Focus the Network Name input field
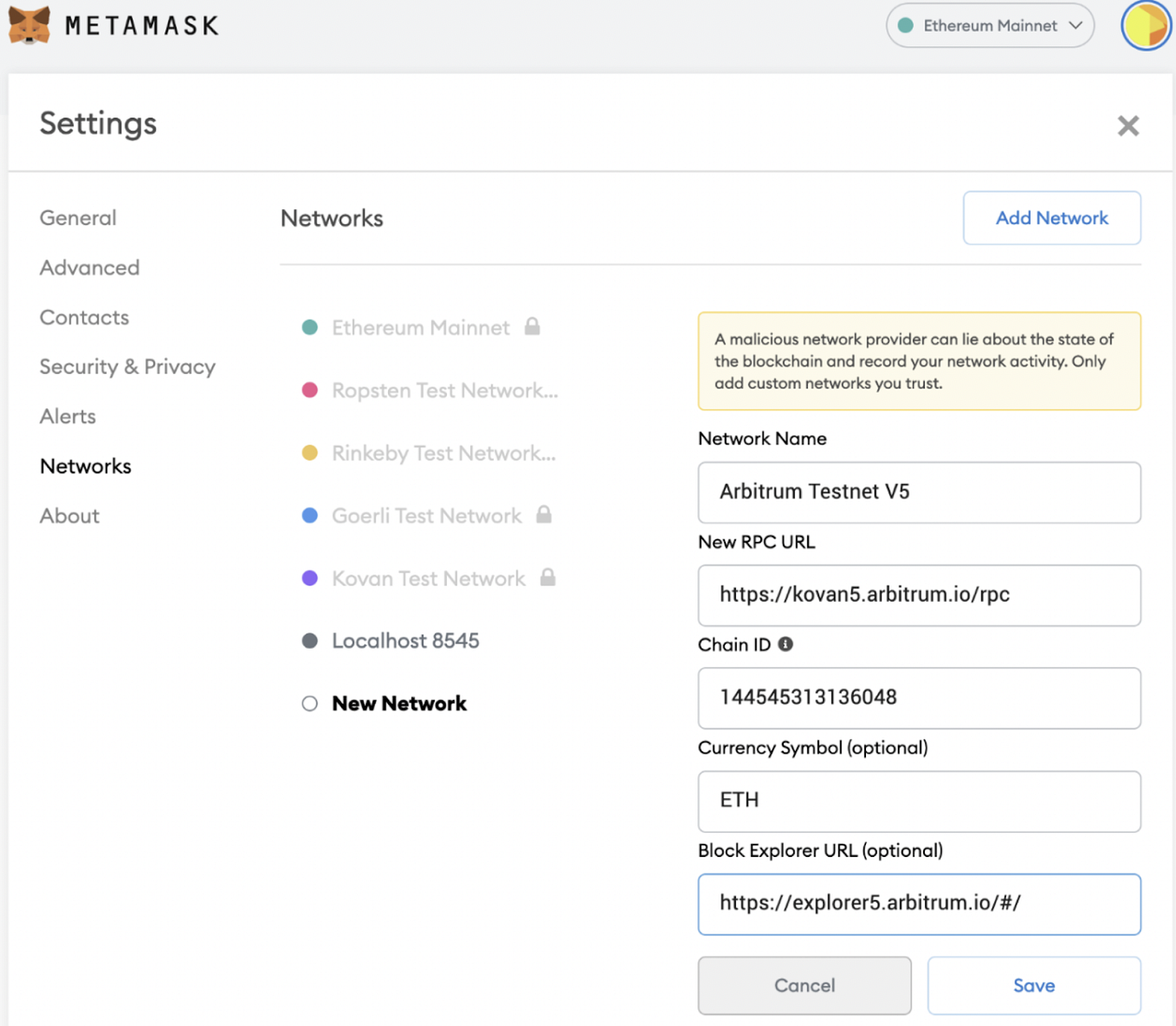This screenshot has width=1176, height=1026. [x=919, y=492]
